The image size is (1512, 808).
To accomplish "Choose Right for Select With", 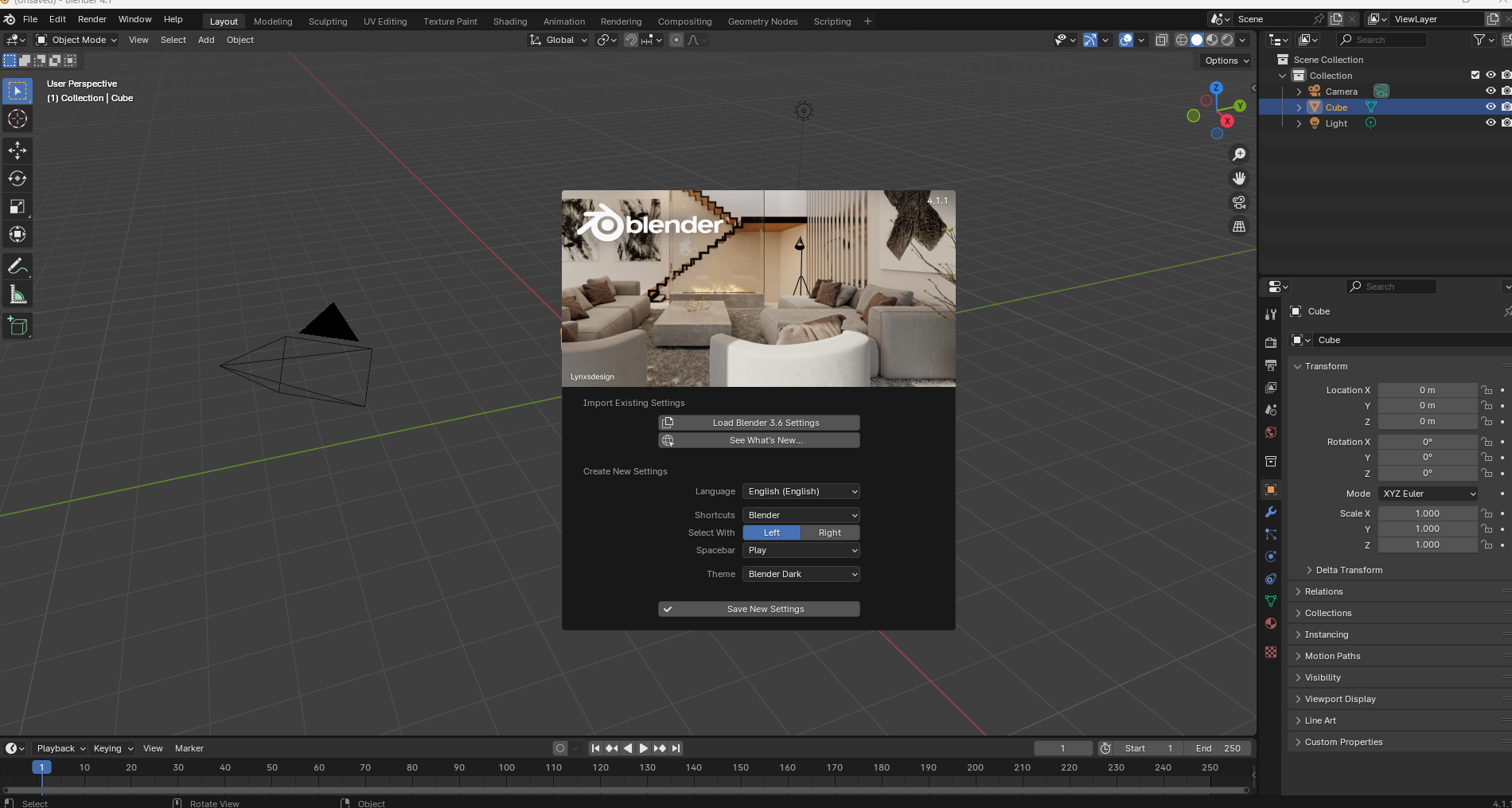I will pyautogui.click(x=830, y=533).
